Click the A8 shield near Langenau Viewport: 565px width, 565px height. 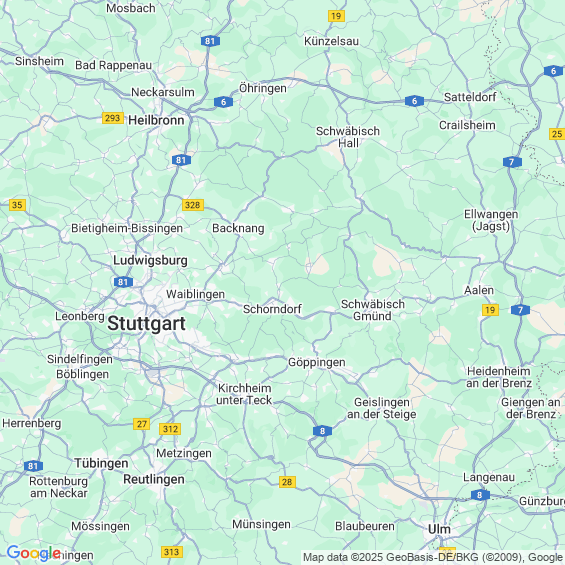pos(480,495)
